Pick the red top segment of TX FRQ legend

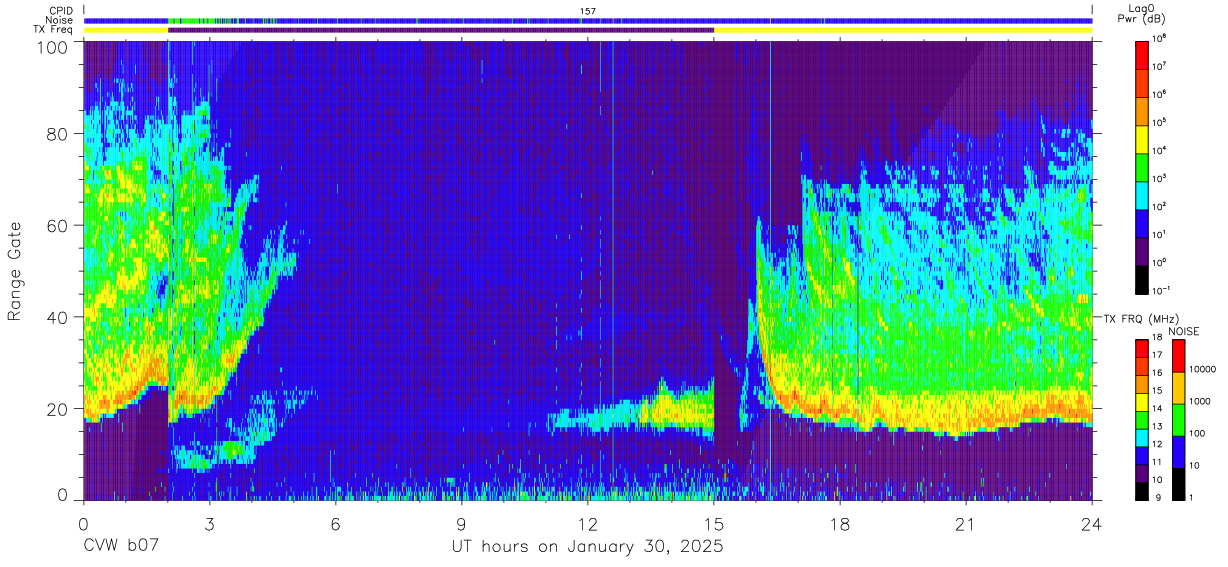click(x=1142, y=348)
